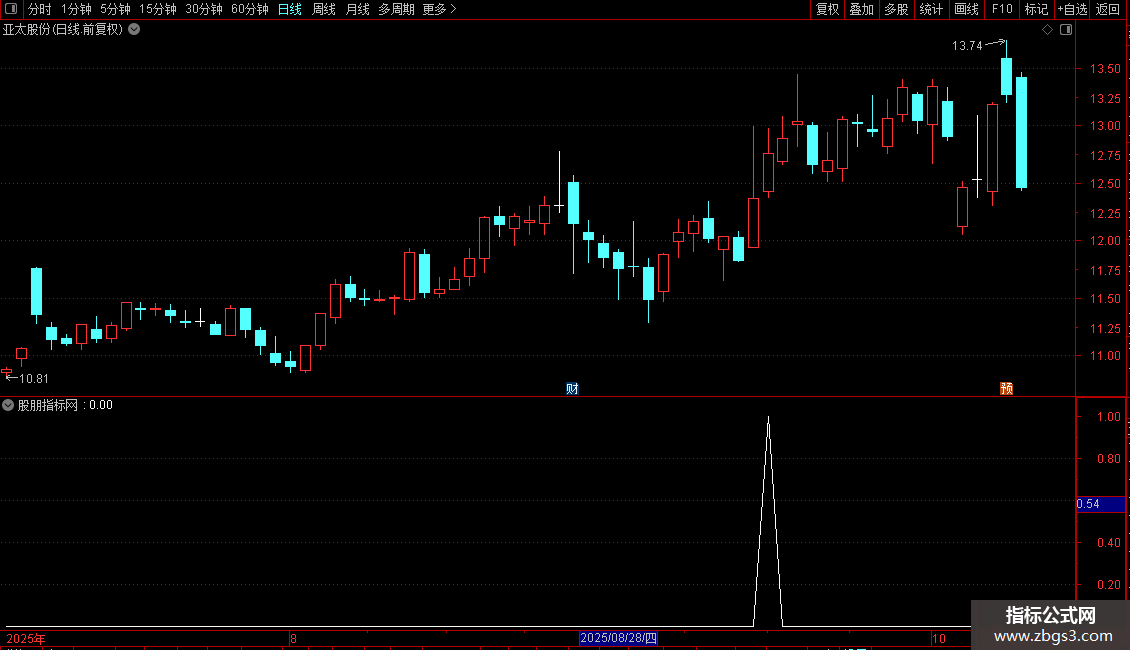Switch to 1分钟 period
The height and width of the screenshot is (650, 1130).
[x=76, y=9]
